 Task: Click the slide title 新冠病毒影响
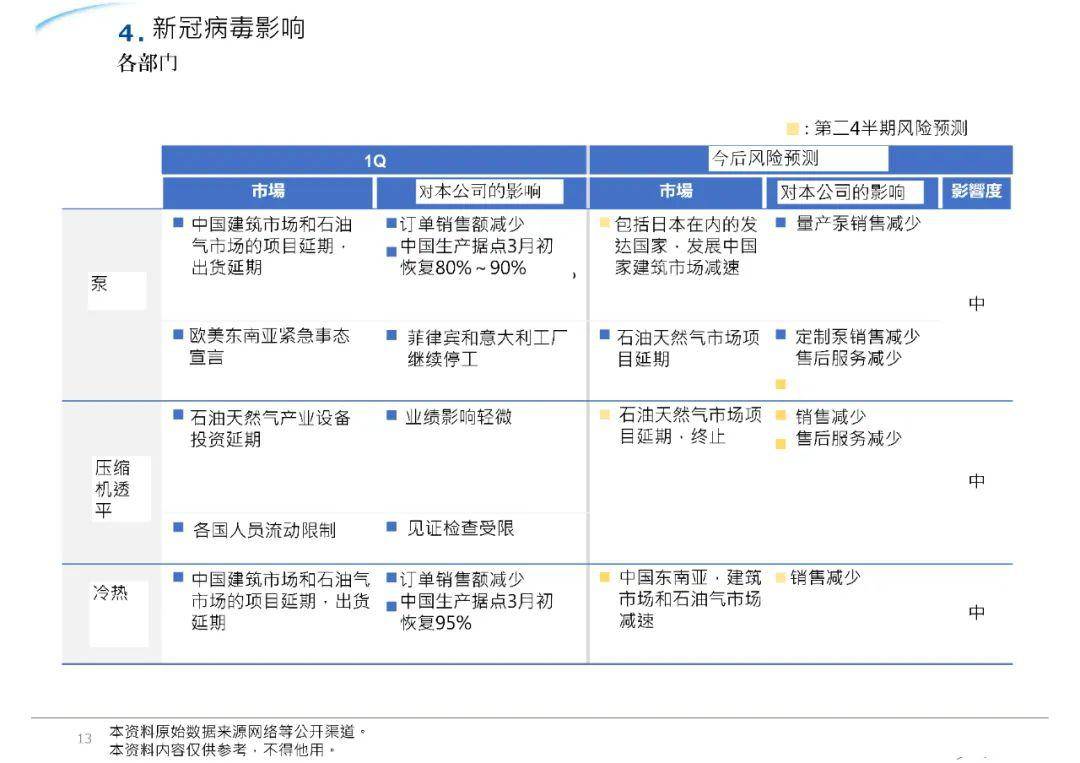pos(229,28)
